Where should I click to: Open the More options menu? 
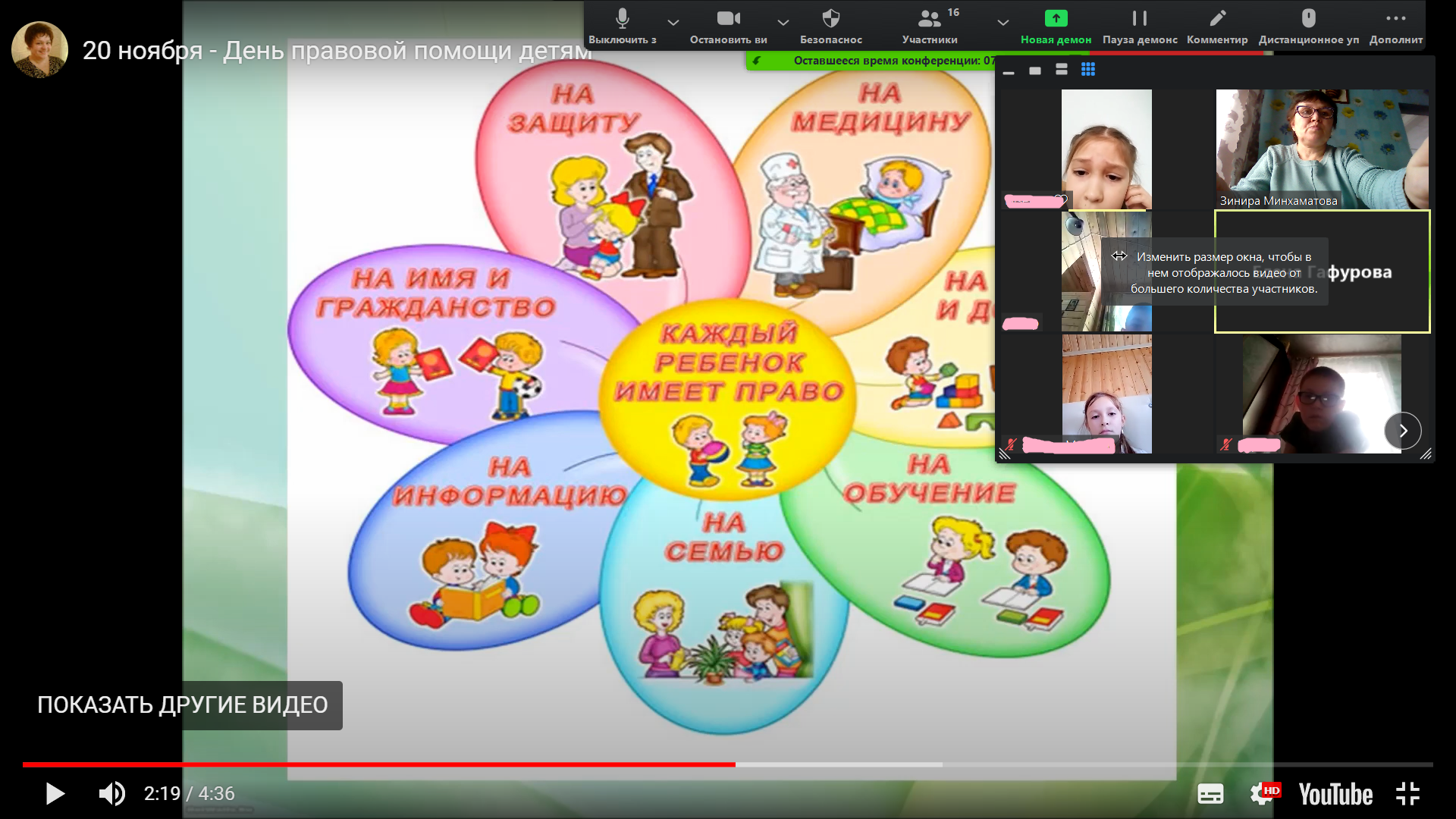click(1395, 19)
